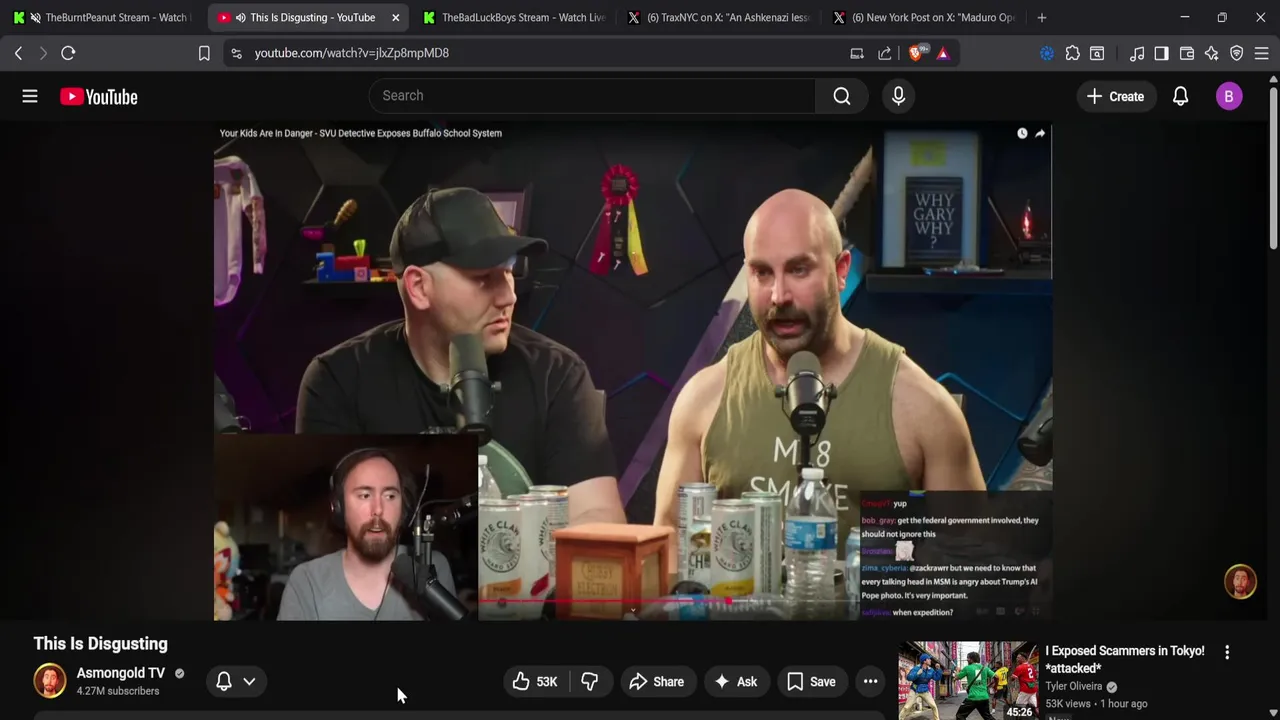
Task: Switch to the TheBurntPeanut Stream tab
Action: [x=102, y=18]
